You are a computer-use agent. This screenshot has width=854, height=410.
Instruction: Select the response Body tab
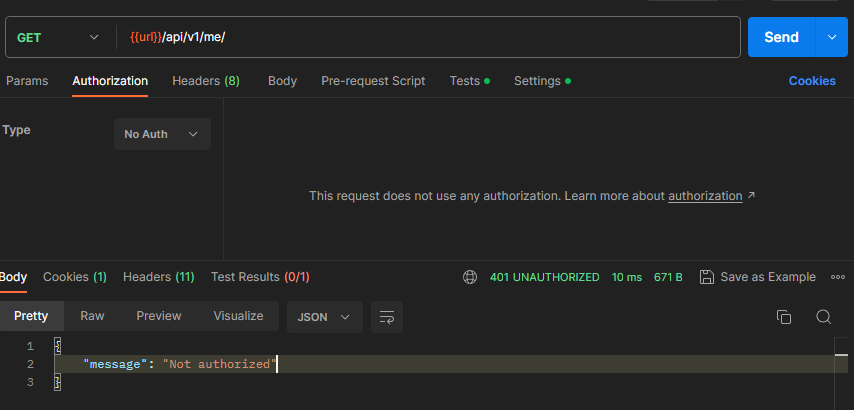click(x=13, y=277)
